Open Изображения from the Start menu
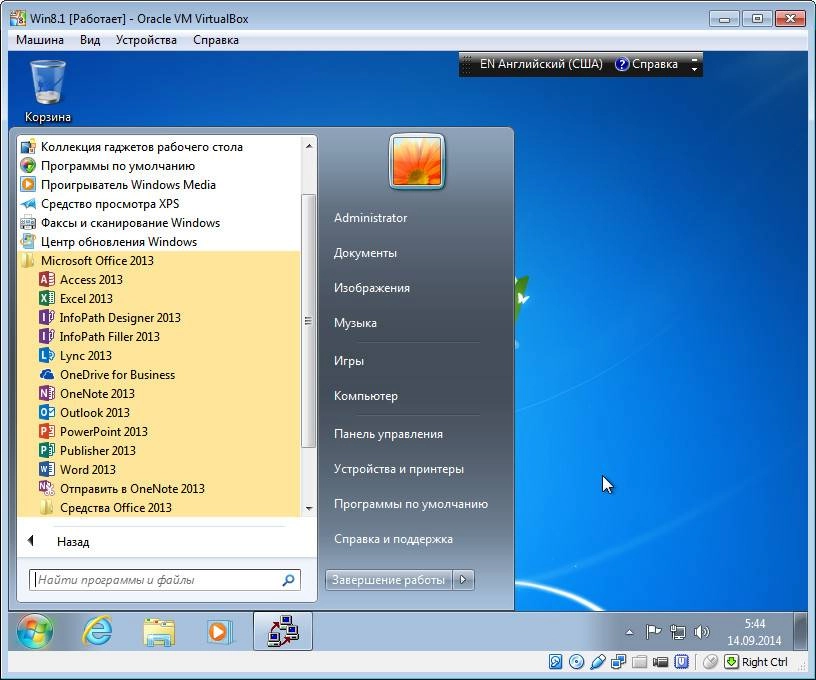The height and width of the screenshot is (680, 816). pos(372,288)
